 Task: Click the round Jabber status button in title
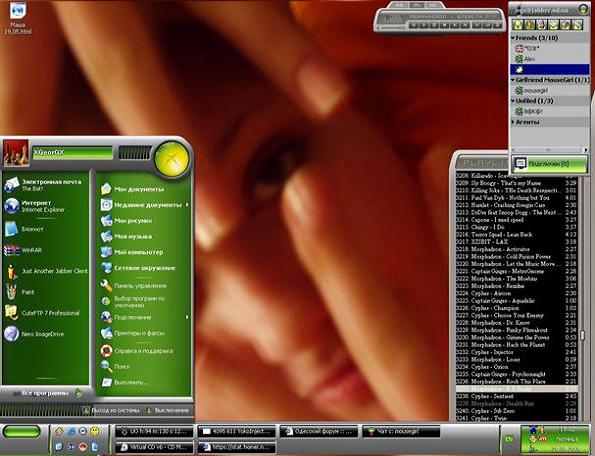(583, 10)
